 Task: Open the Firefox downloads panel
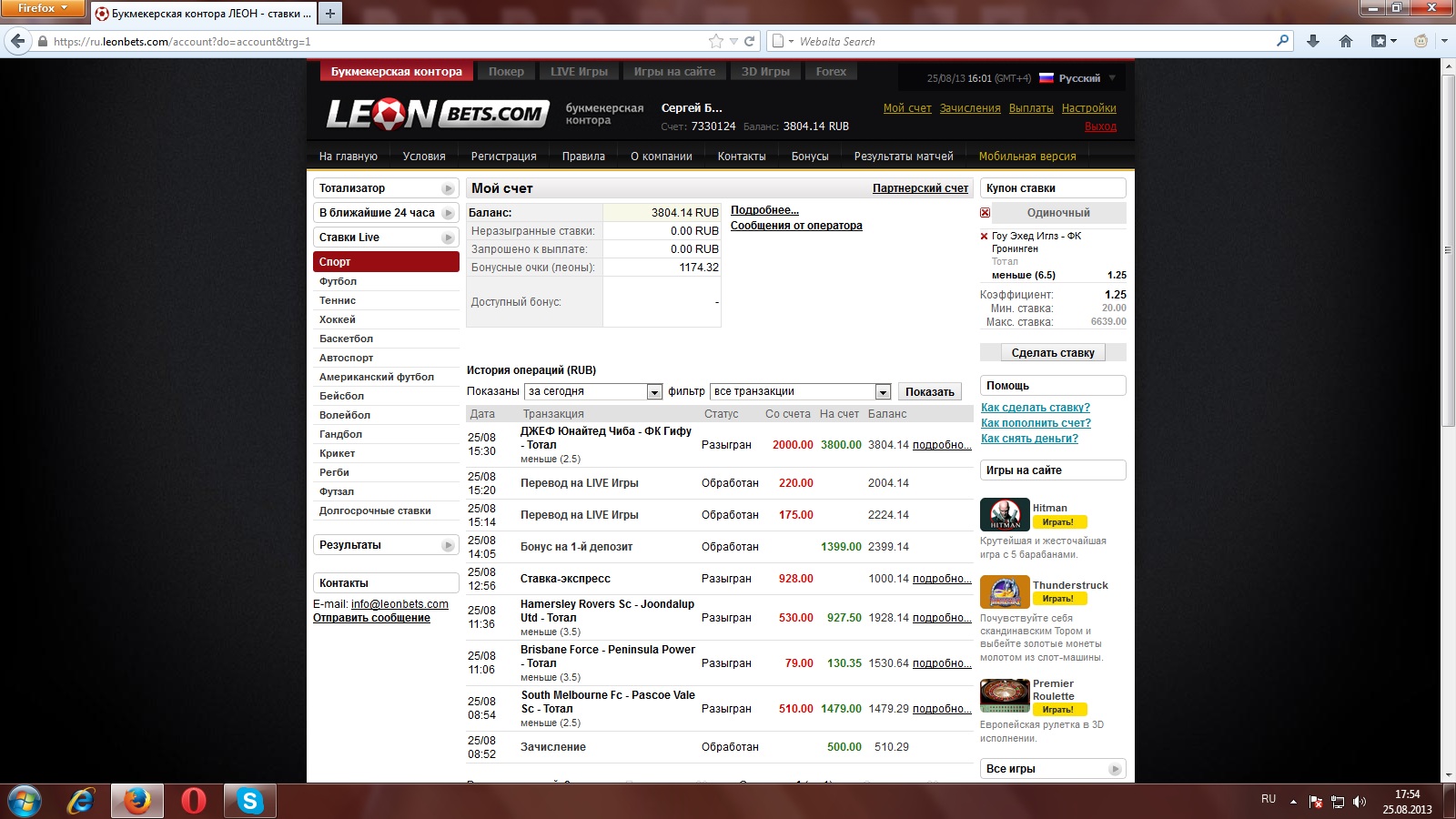click(x=1312, y=41)
